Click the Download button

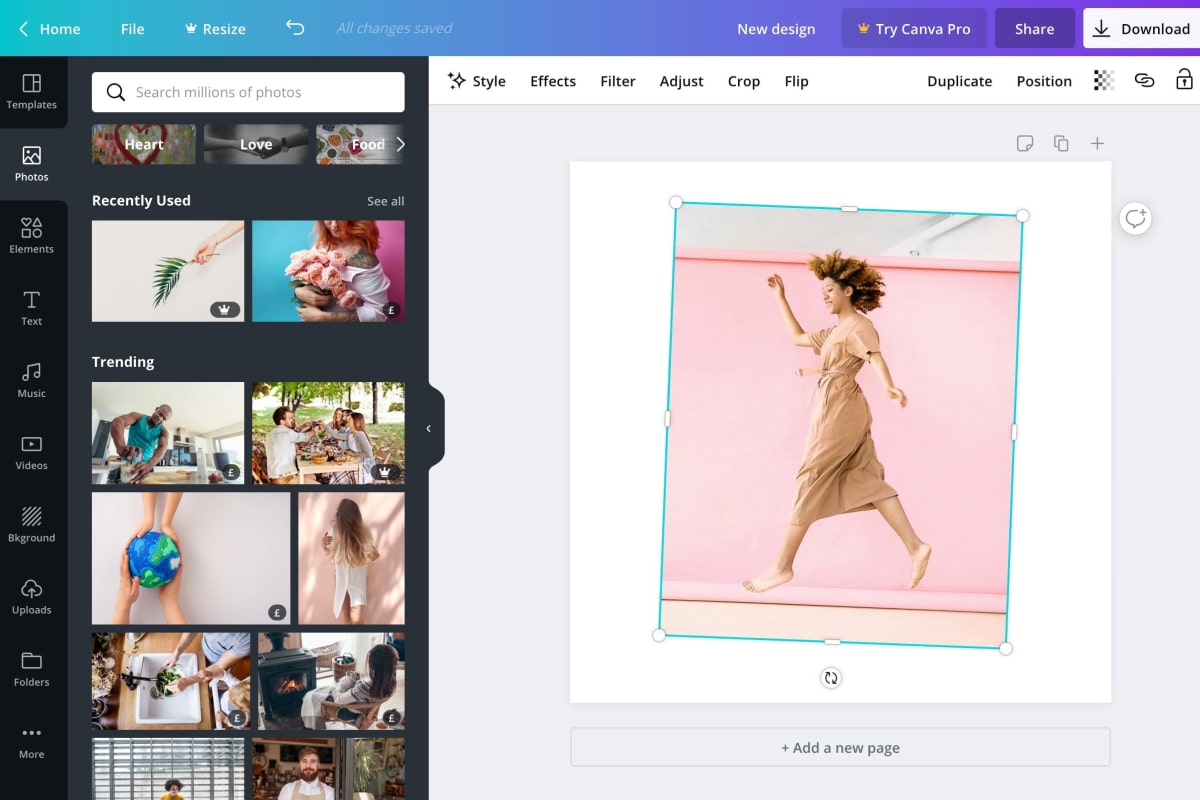click(1141, 29)
